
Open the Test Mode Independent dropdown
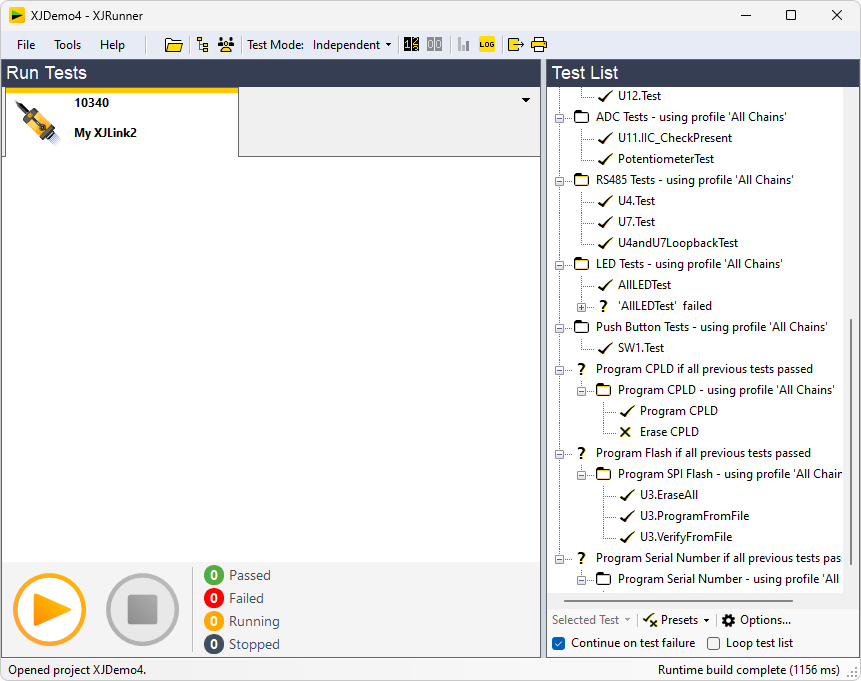352,45
